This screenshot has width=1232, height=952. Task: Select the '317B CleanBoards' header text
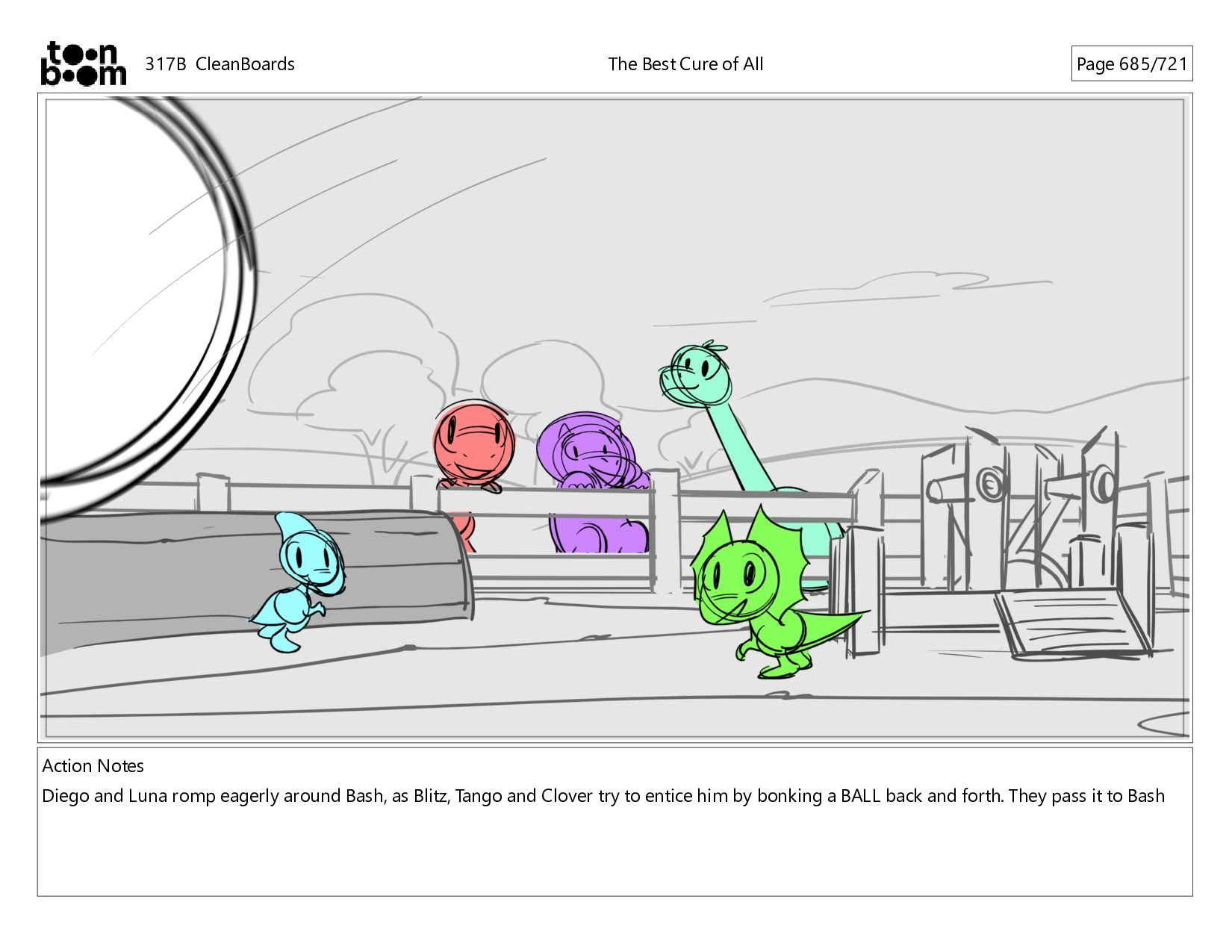[x=220, y=64]
